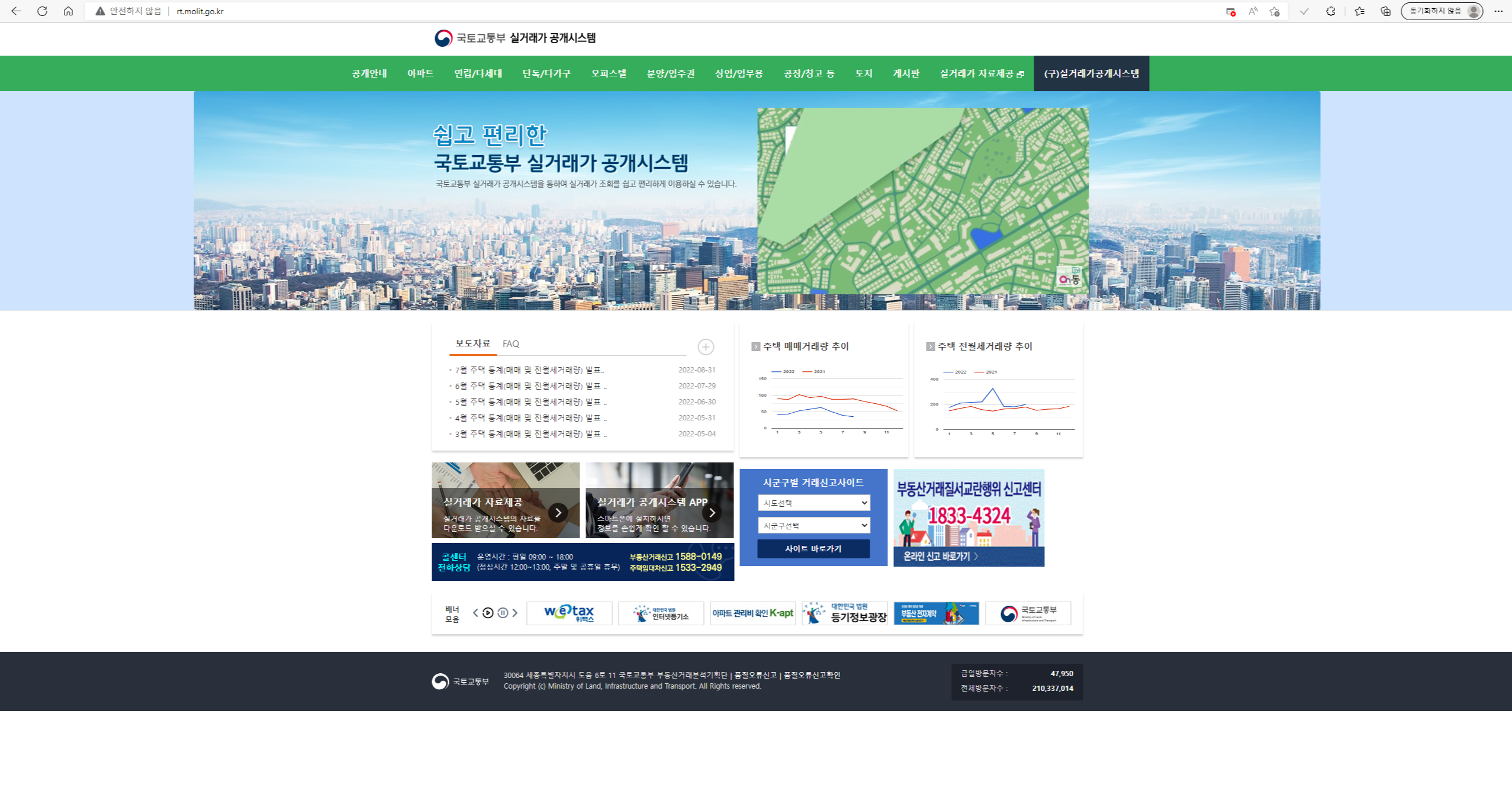Open more press releases via the plus icon
Image resolution: width=1512 pixels, height=810 pixels.
(x=706, y=346)
